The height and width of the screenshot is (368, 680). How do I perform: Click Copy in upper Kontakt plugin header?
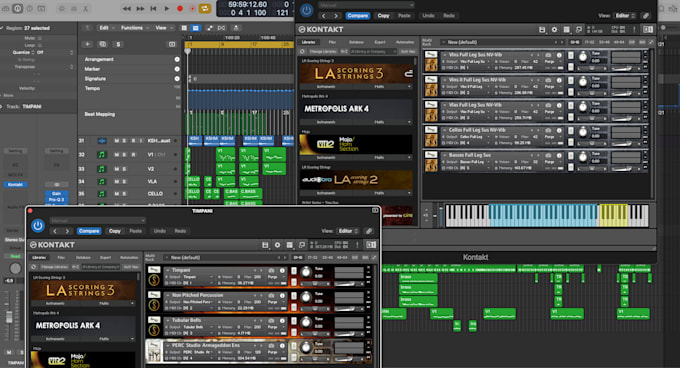coord(383,16)
